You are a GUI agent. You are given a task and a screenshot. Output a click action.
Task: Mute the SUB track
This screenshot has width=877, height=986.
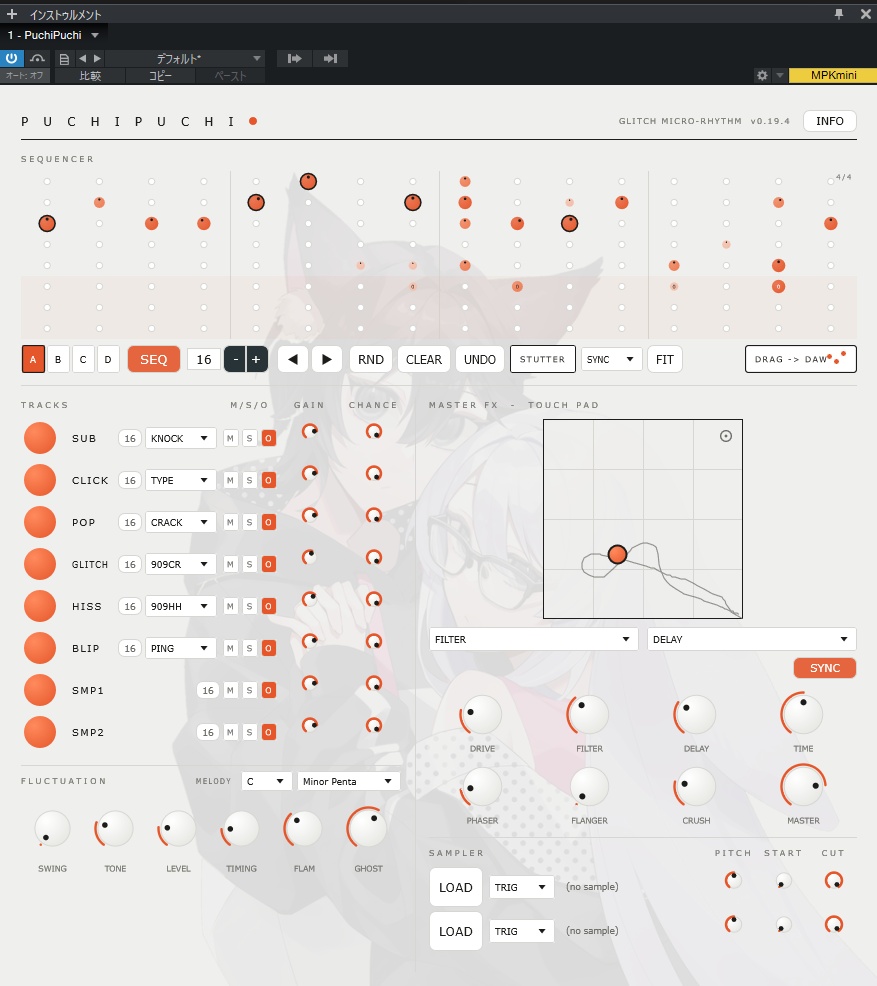tap(231, 438)
